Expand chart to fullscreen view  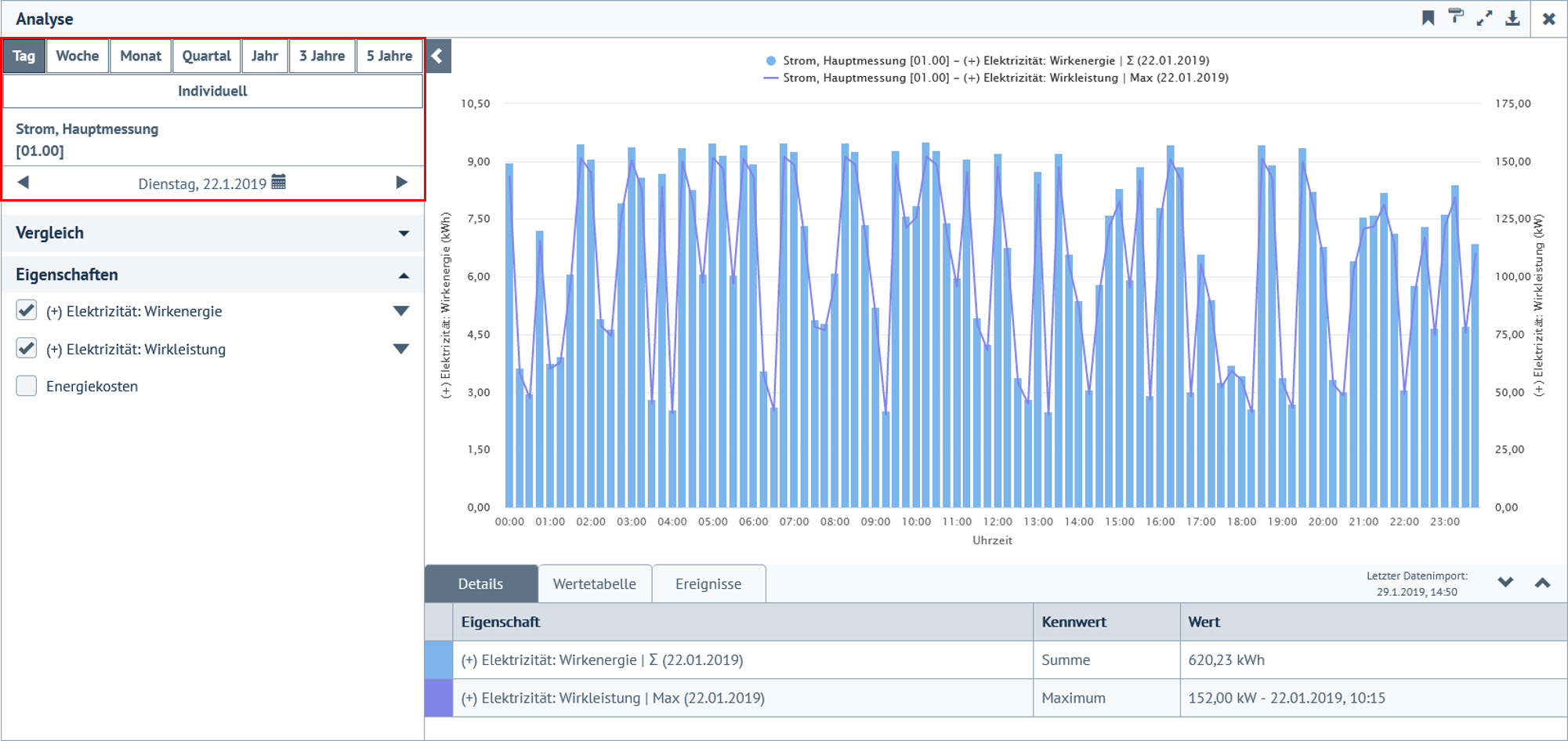[x=1484, y=18]
